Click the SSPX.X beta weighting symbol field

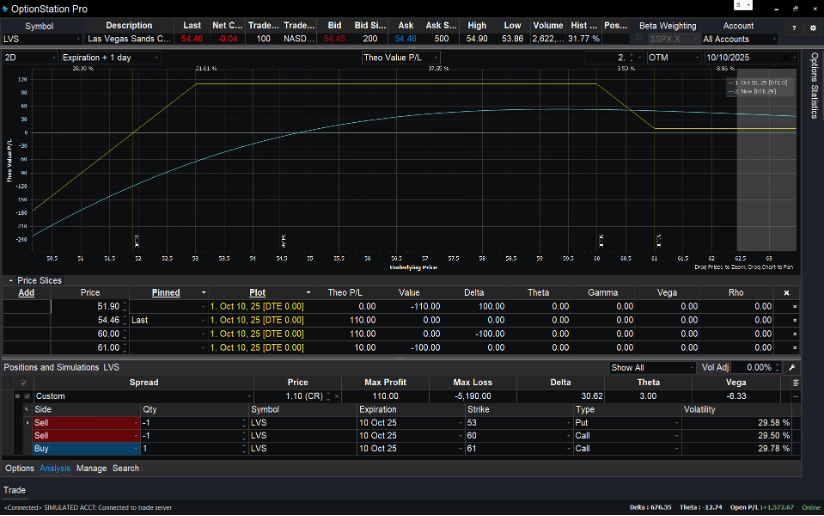click(x=674, y=39)
